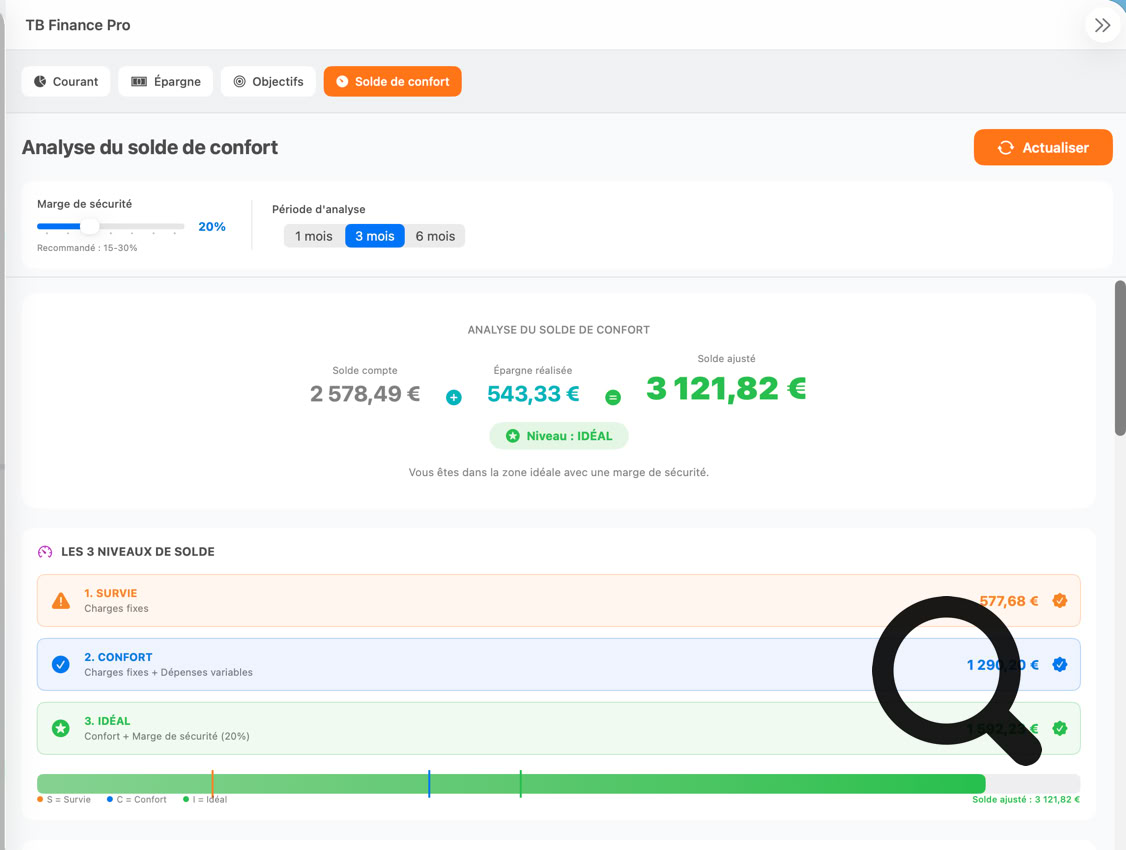Click the blue checkmark icon beside Confort
This screenshot has height=850, width=1126.
coord(61,665)
